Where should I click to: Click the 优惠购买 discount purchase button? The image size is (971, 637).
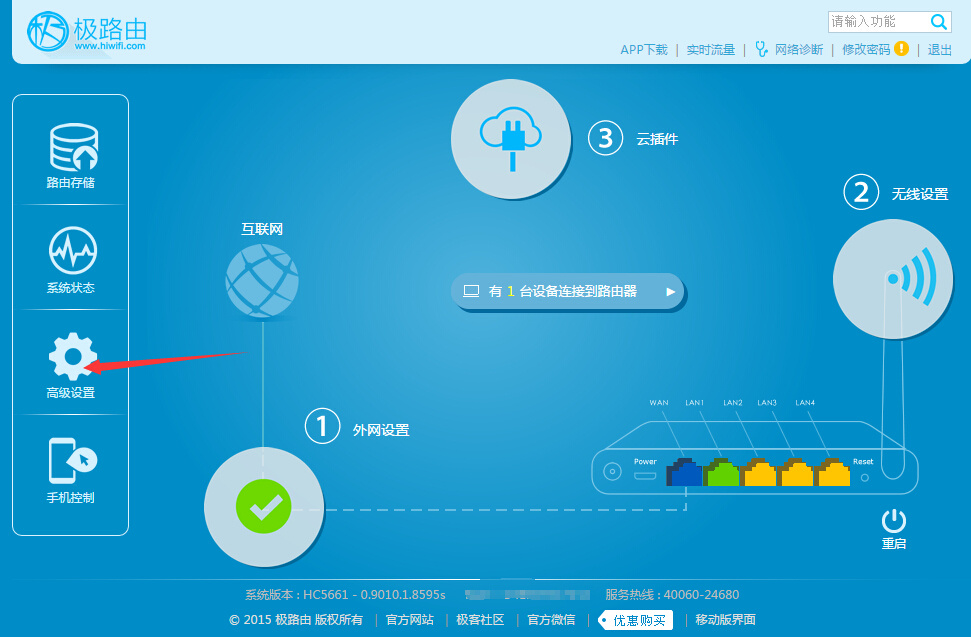click(640, 620)
